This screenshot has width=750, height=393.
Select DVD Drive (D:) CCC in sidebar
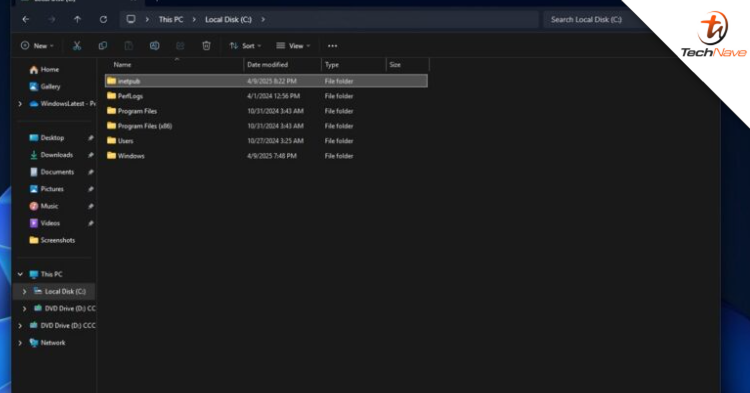coord(62,326)
